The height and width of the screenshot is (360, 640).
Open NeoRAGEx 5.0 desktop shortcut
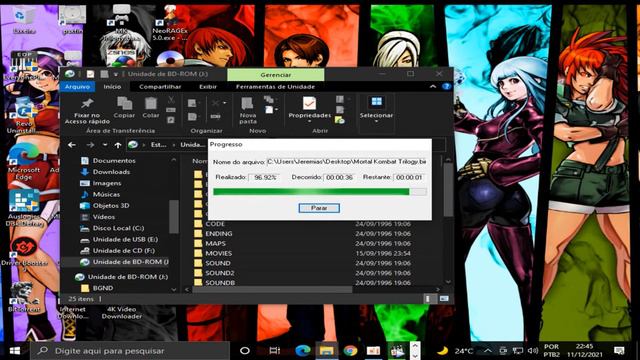pyautogui.click(x=170, y=23)
